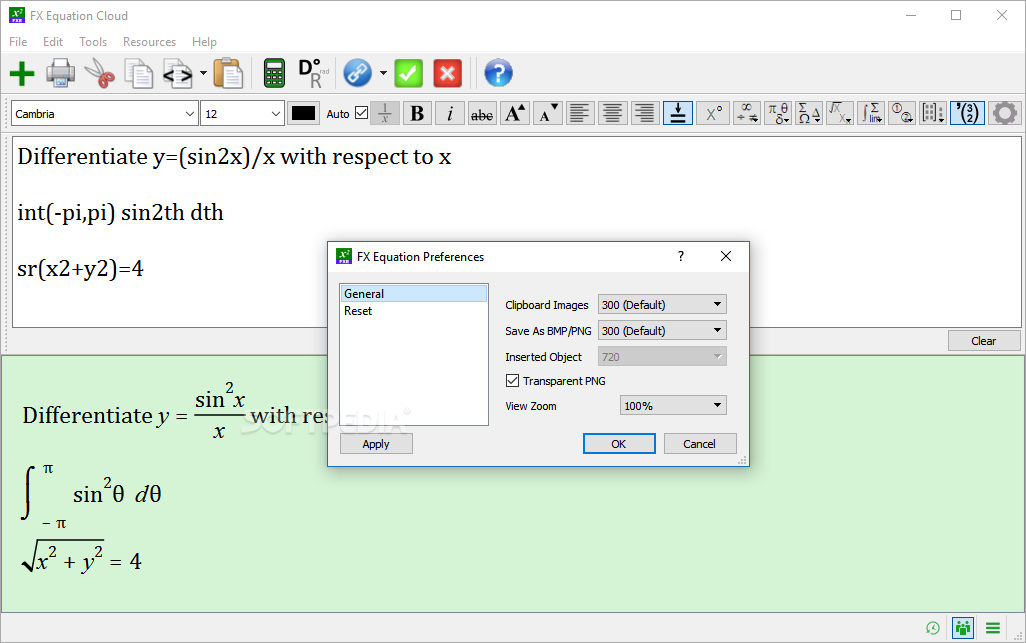Select General in preferences list
This screenshot has width=1026, height=643.
click(414, 294)
